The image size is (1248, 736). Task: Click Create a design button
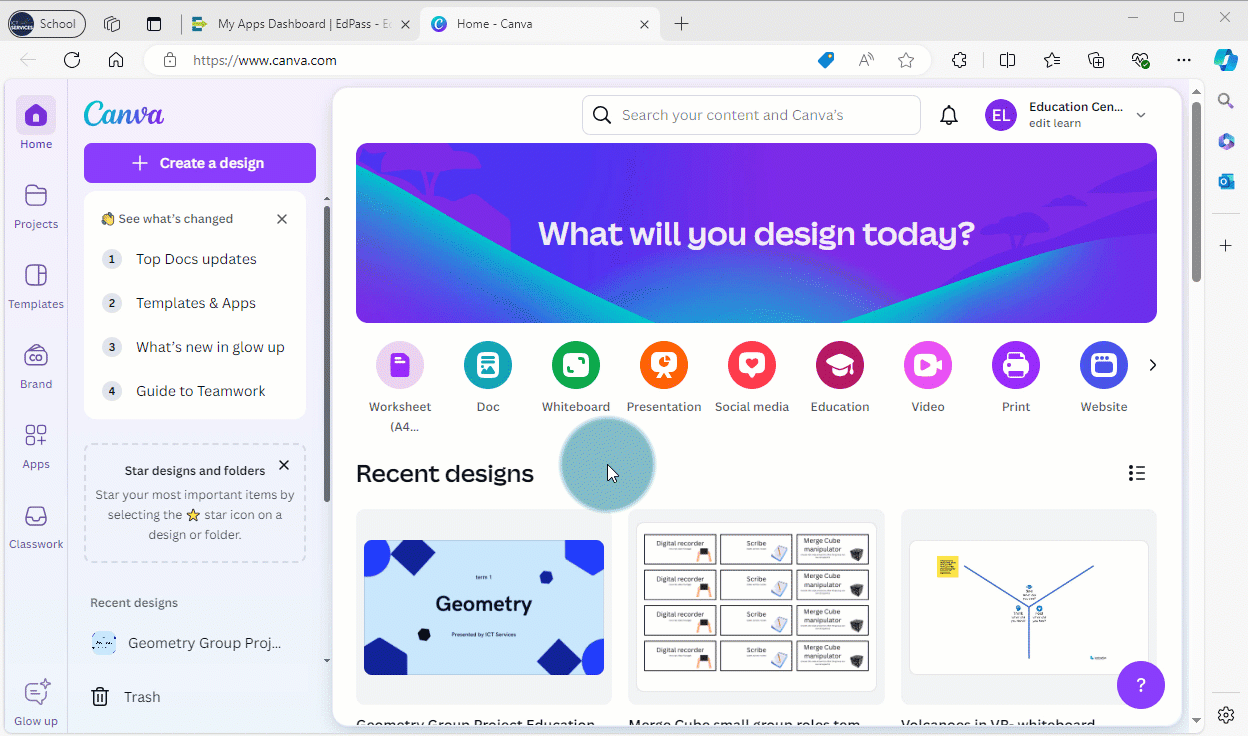click(x=200, y=163)
